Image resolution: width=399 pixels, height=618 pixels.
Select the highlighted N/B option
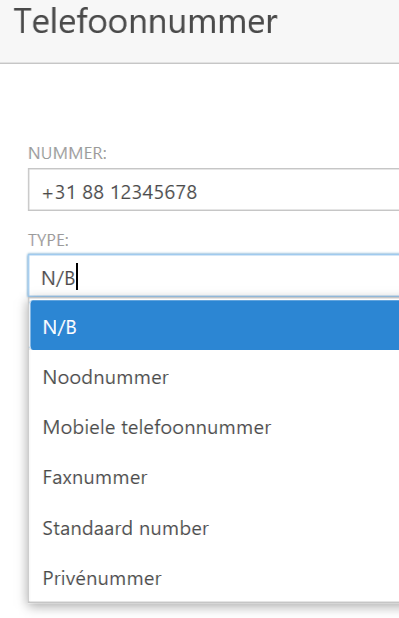coord(215,325)
